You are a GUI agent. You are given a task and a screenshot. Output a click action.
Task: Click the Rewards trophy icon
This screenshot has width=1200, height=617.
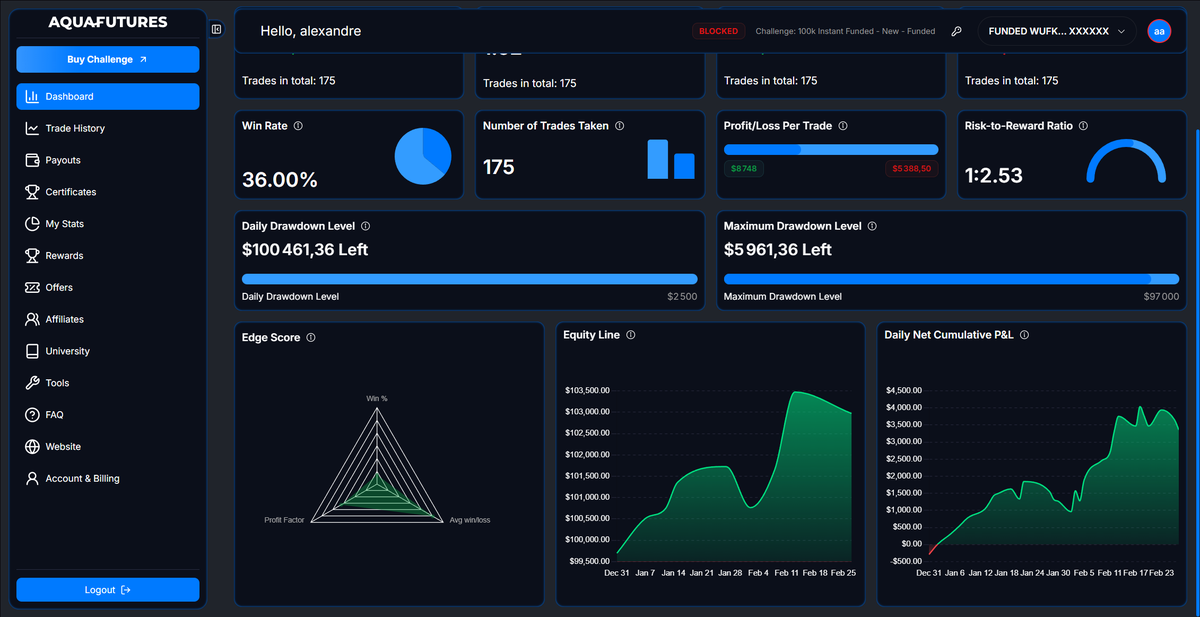pyautogui.click(x=32, y=256)
